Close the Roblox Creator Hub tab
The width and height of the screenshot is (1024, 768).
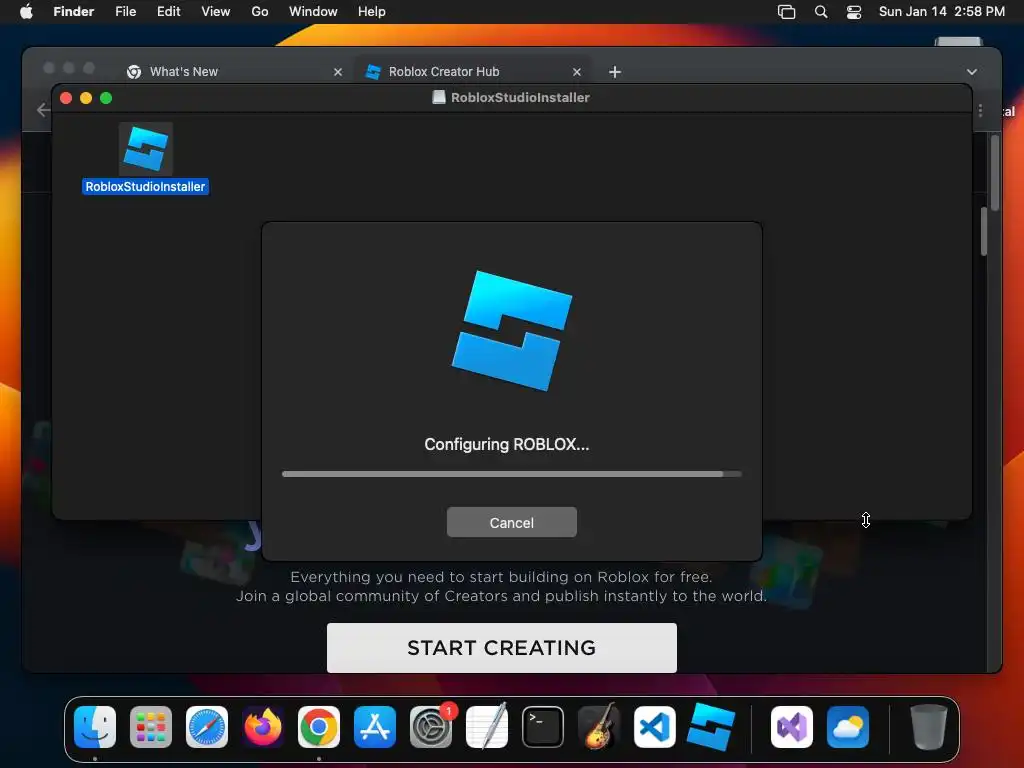[577, 72]
